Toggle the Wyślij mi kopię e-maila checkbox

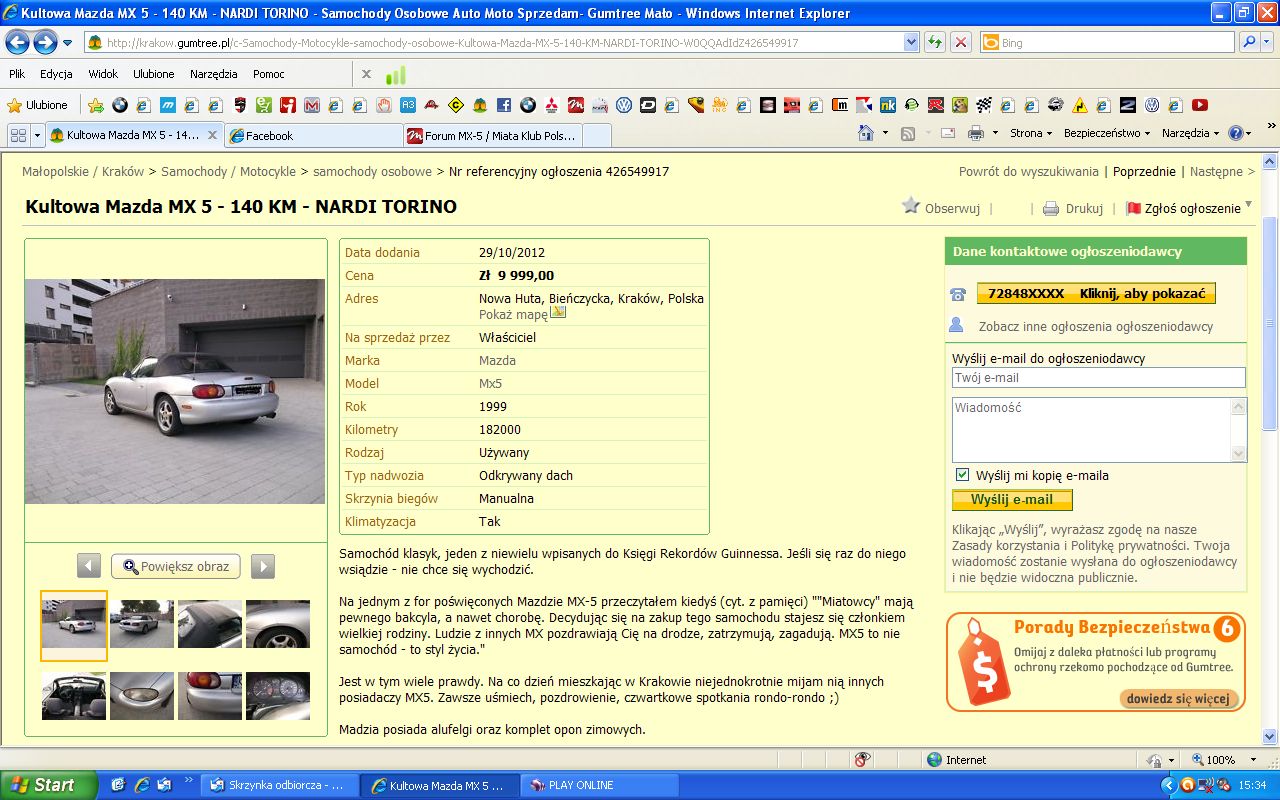pyautogui.click(x=962, y=475)
